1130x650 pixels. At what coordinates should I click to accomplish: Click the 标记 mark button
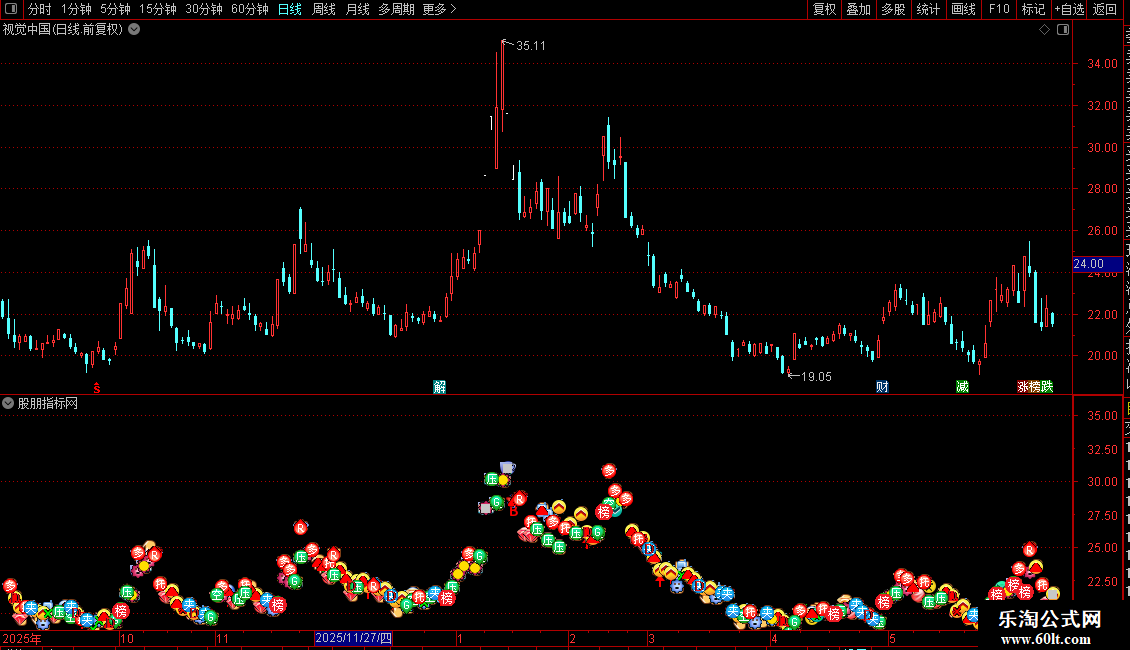tap(1033, 9)
